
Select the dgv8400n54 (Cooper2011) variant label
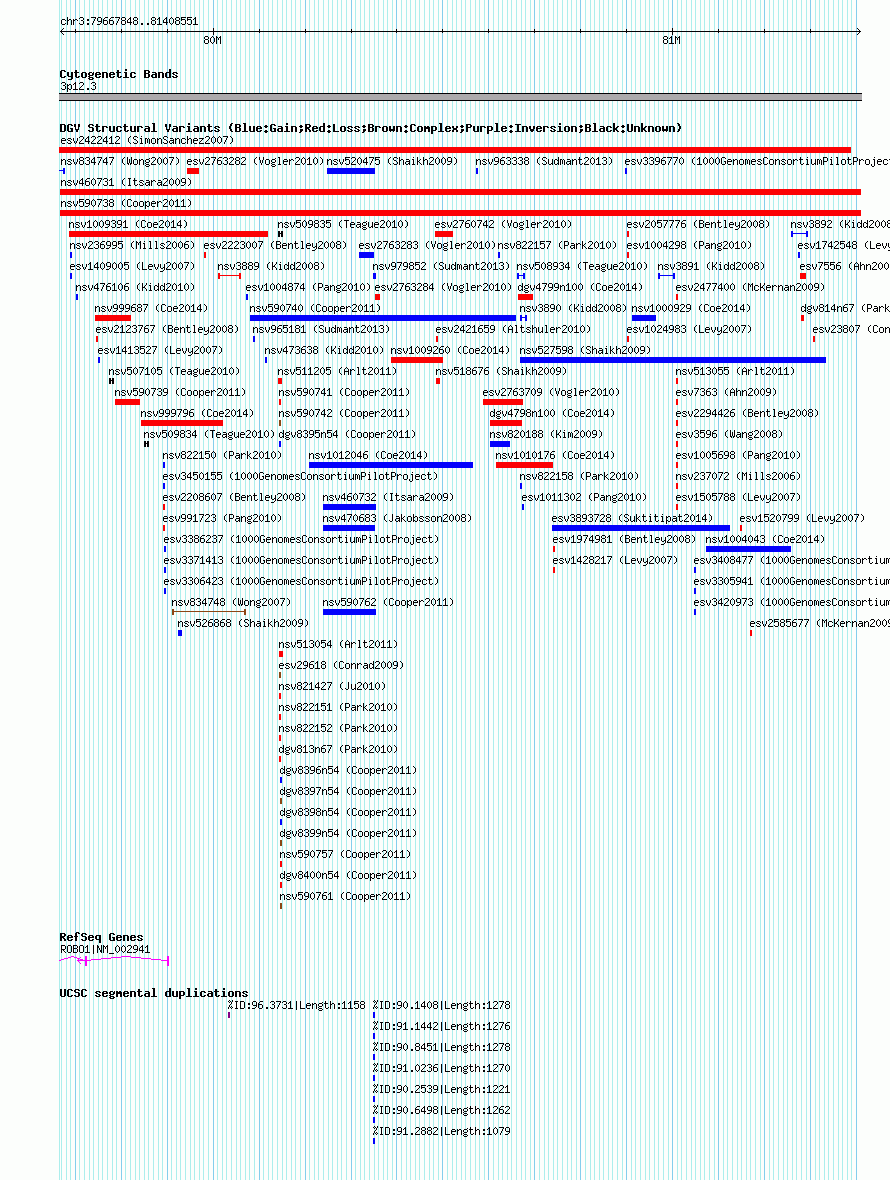pos(348,875)
